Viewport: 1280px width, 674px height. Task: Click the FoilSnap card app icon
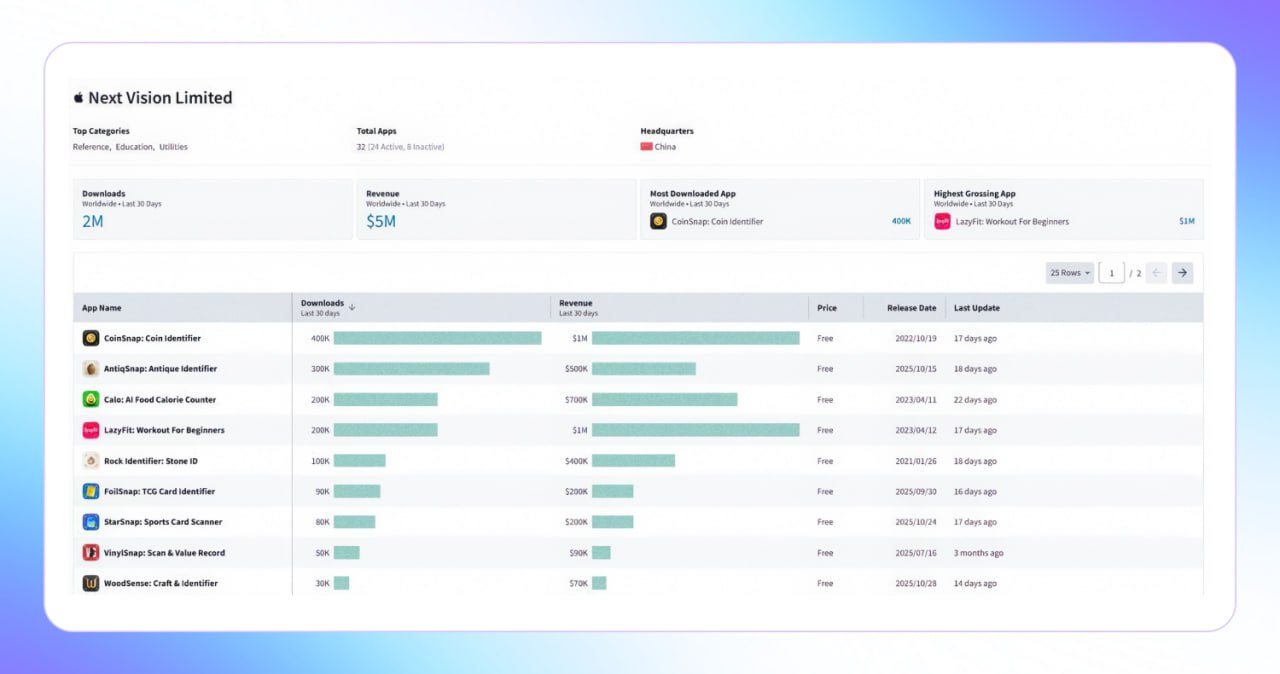click(x=91, y=492)
